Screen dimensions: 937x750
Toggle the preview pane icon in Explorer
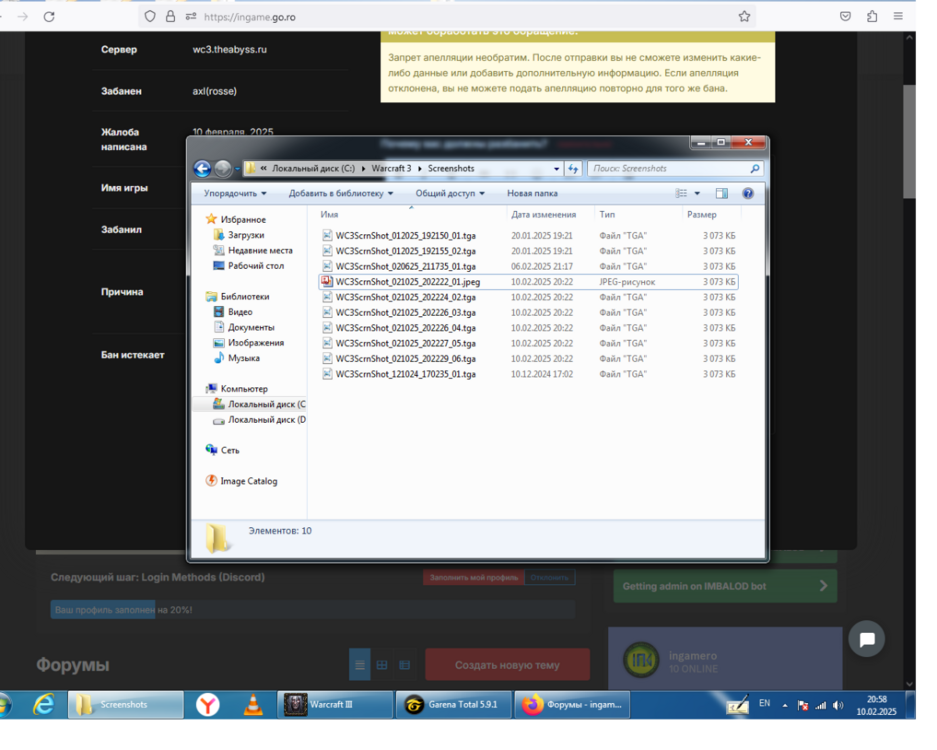point(721,194)
